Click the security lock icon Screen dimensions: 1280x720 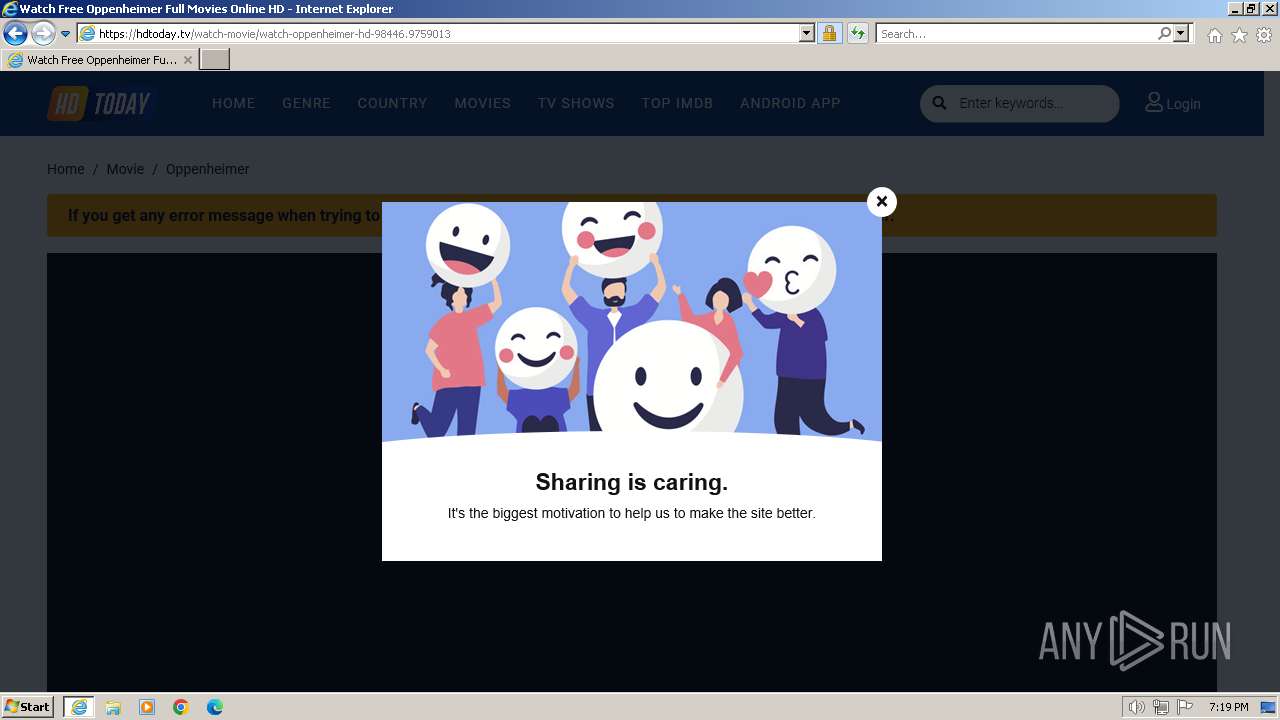point(829,33)
